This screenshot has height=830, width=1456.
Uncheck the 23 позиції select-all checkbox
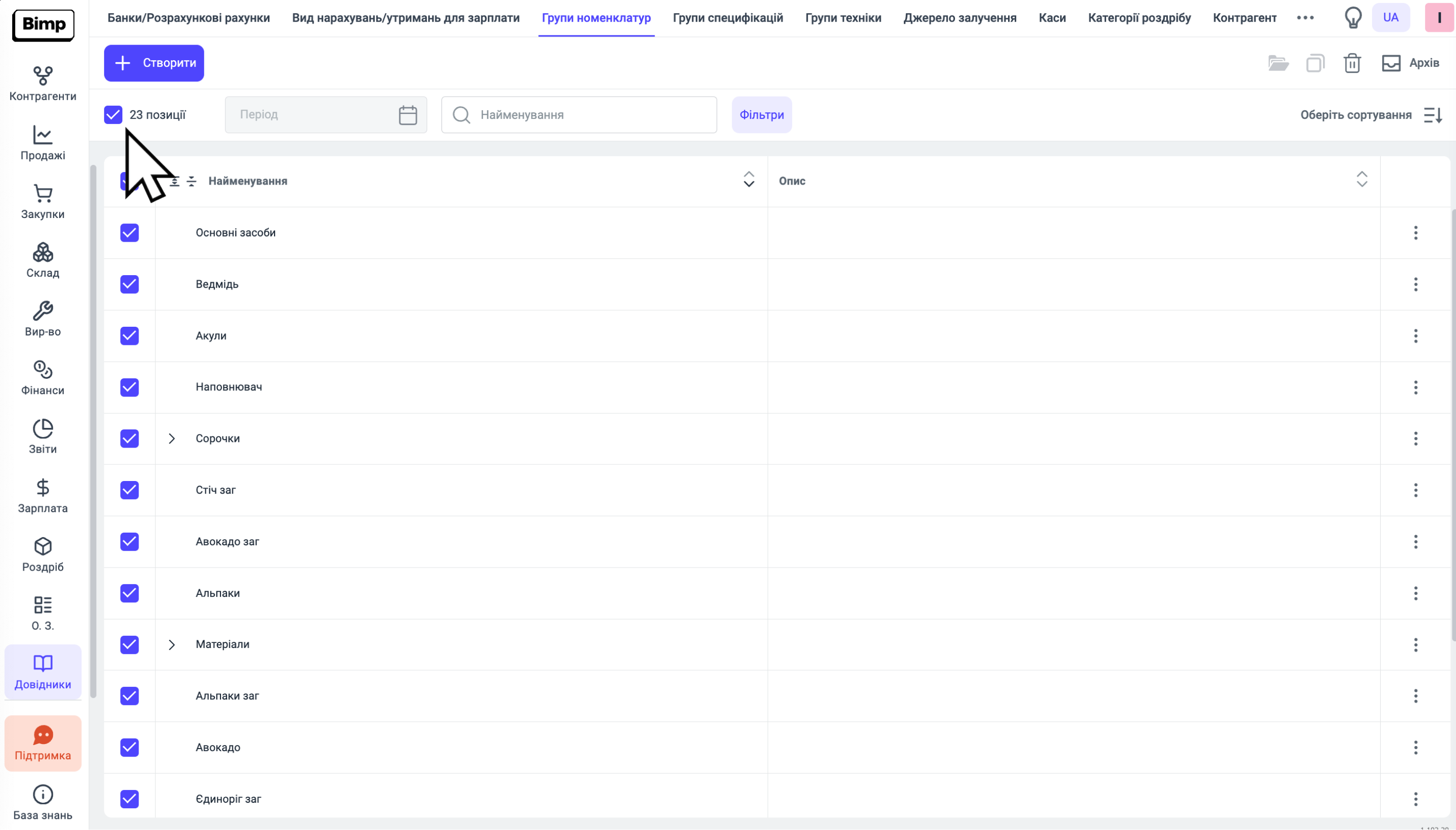(113, 115)
